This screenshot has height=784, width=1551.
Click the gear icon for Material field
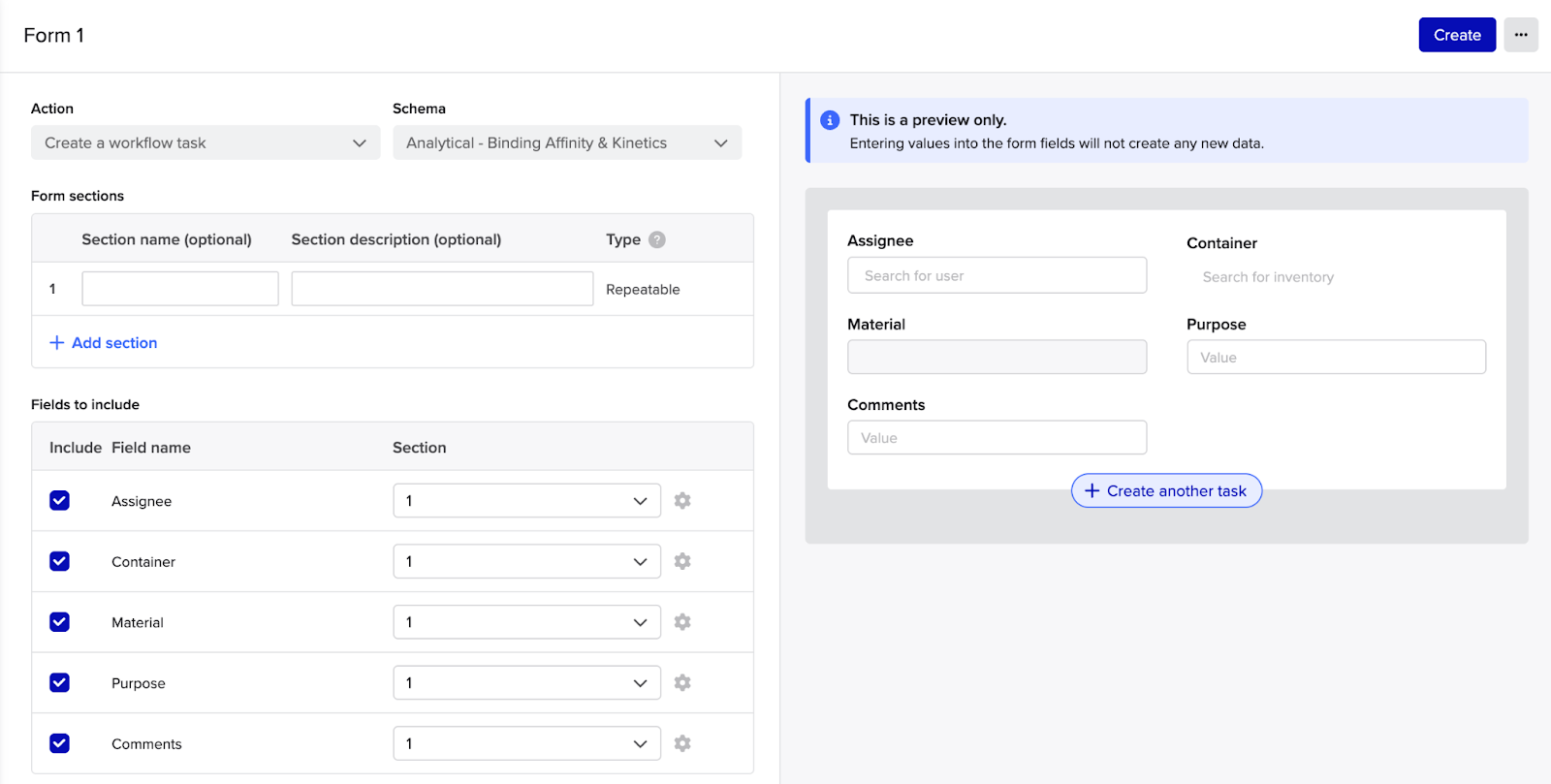[x=682, y=622]
